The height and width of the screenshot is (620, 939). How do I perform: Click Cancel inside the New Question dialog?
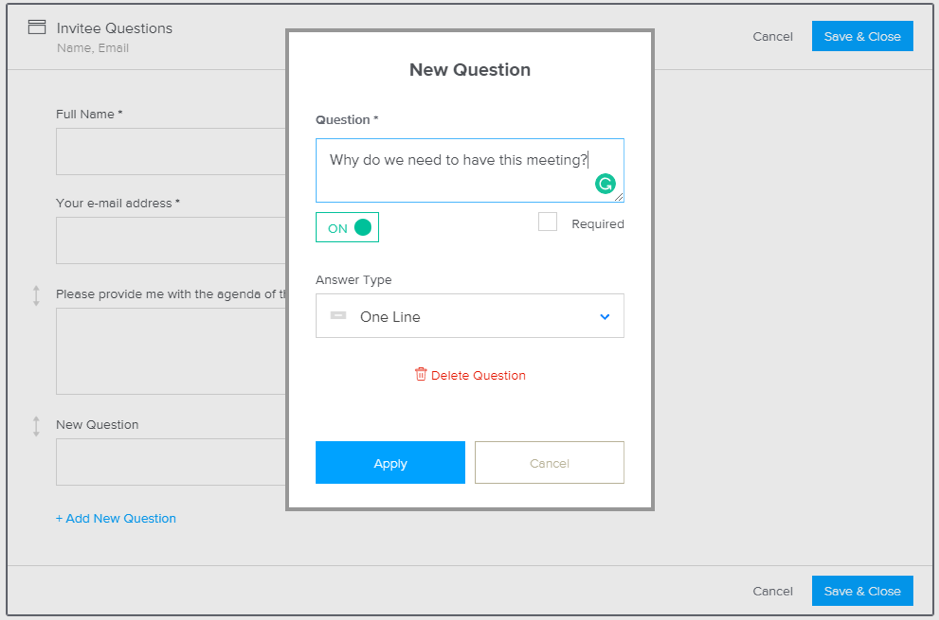pyautogui.click(x=549, y=462)
